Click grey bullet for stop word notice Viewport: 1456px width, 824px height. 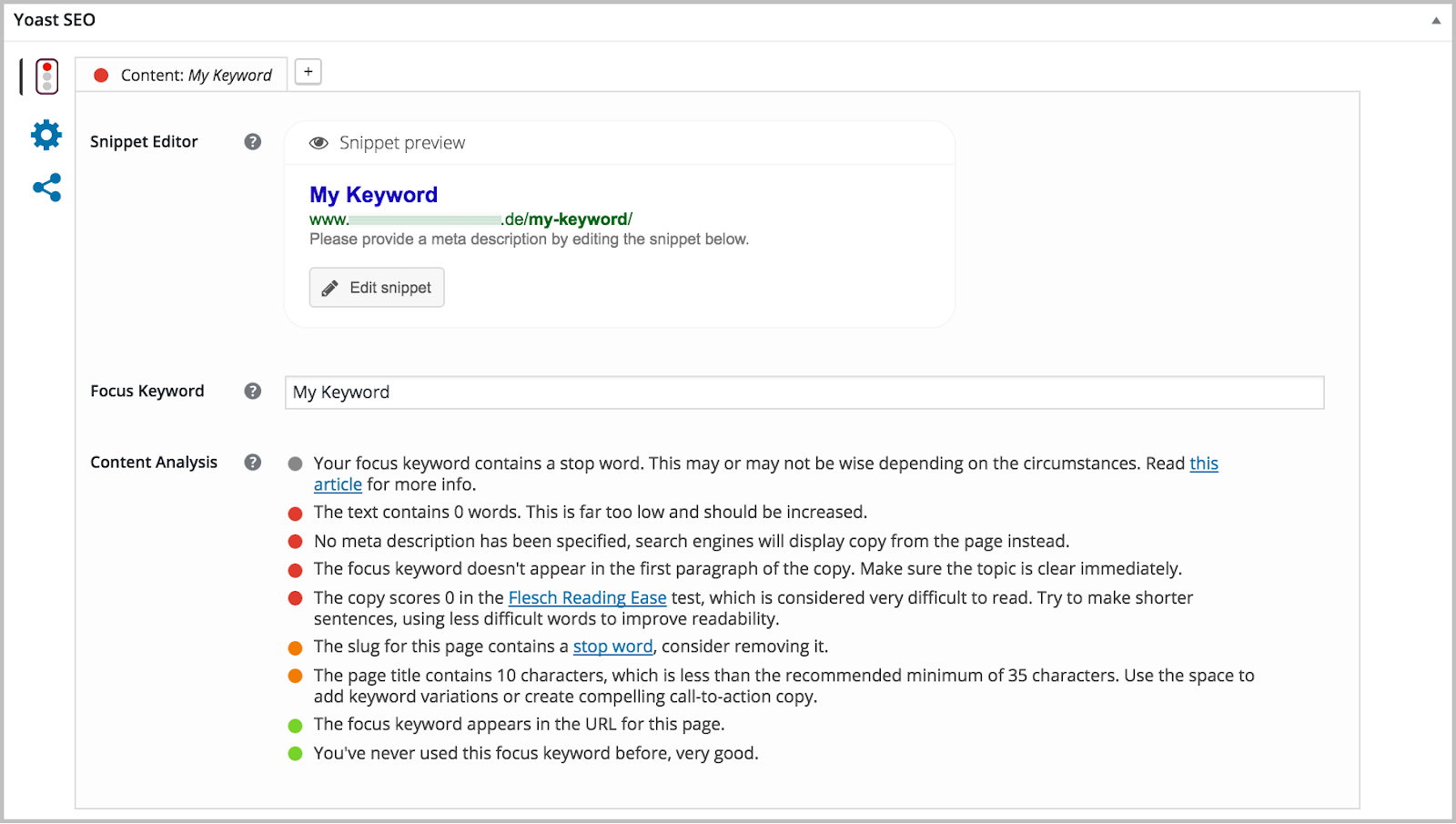[x=295, y=464]
